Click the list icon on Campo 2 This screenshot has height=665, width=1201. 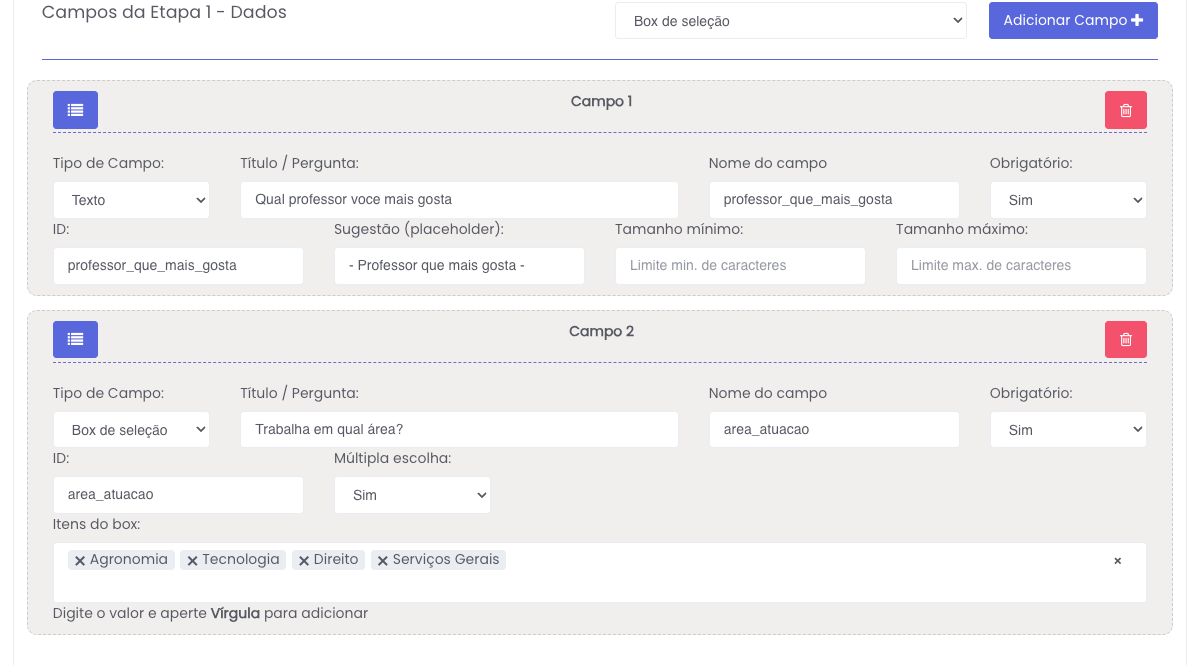pyautogui.click(x=75, y=340)
